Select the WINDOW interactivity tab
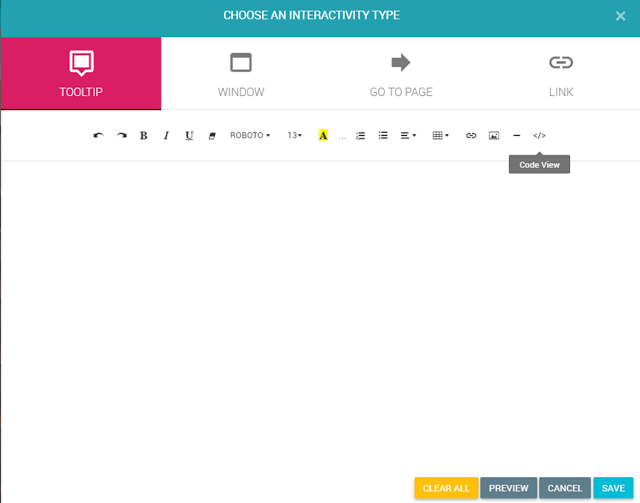 [x=241, y=74]
